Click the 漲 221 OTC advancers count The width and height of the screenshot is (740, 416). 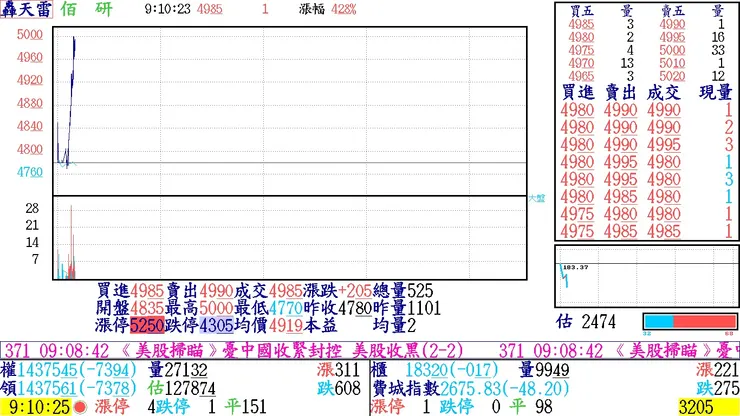click(x=717, y=370)
